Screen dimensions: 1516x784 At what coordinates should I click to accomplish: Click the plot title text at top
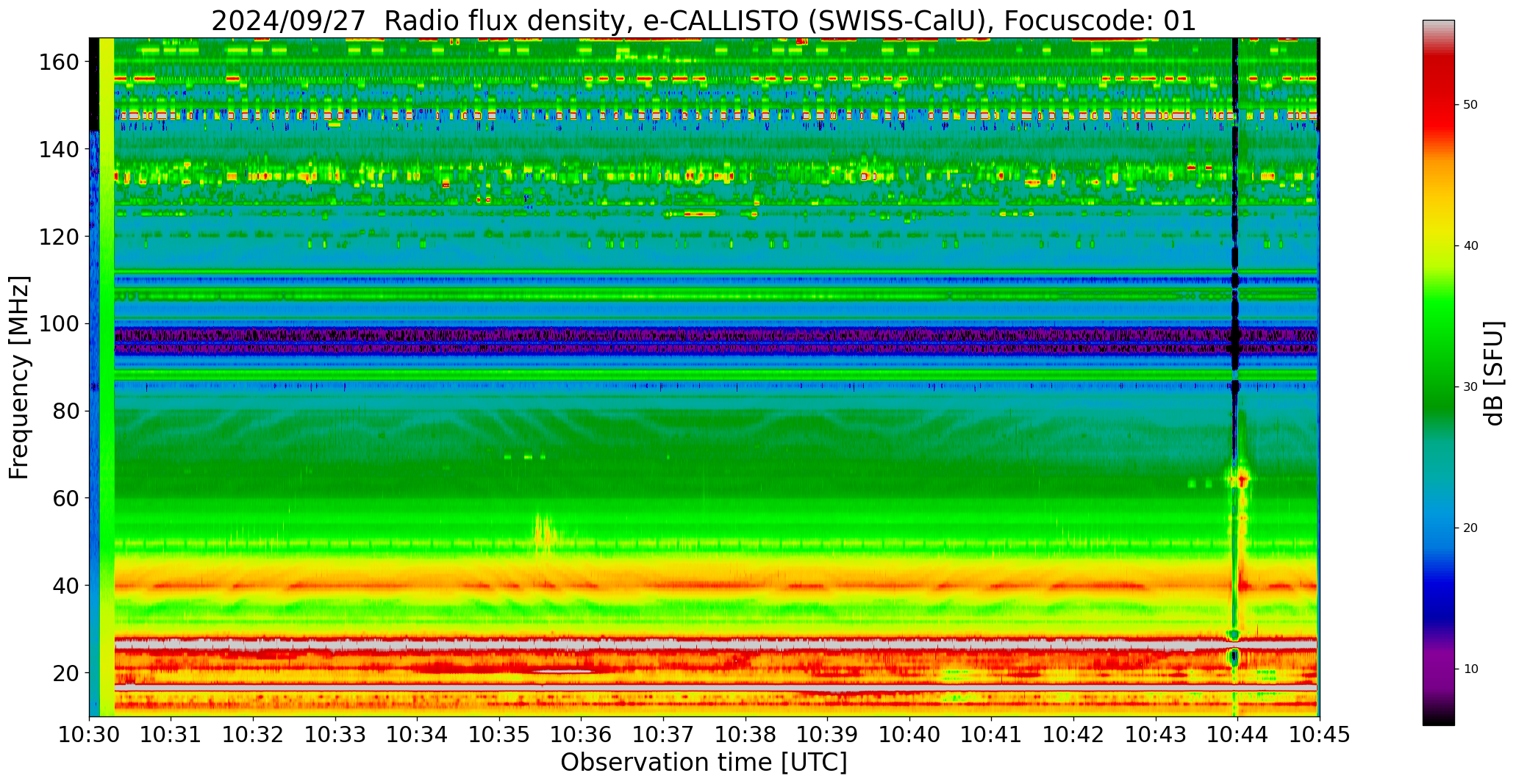704,21
